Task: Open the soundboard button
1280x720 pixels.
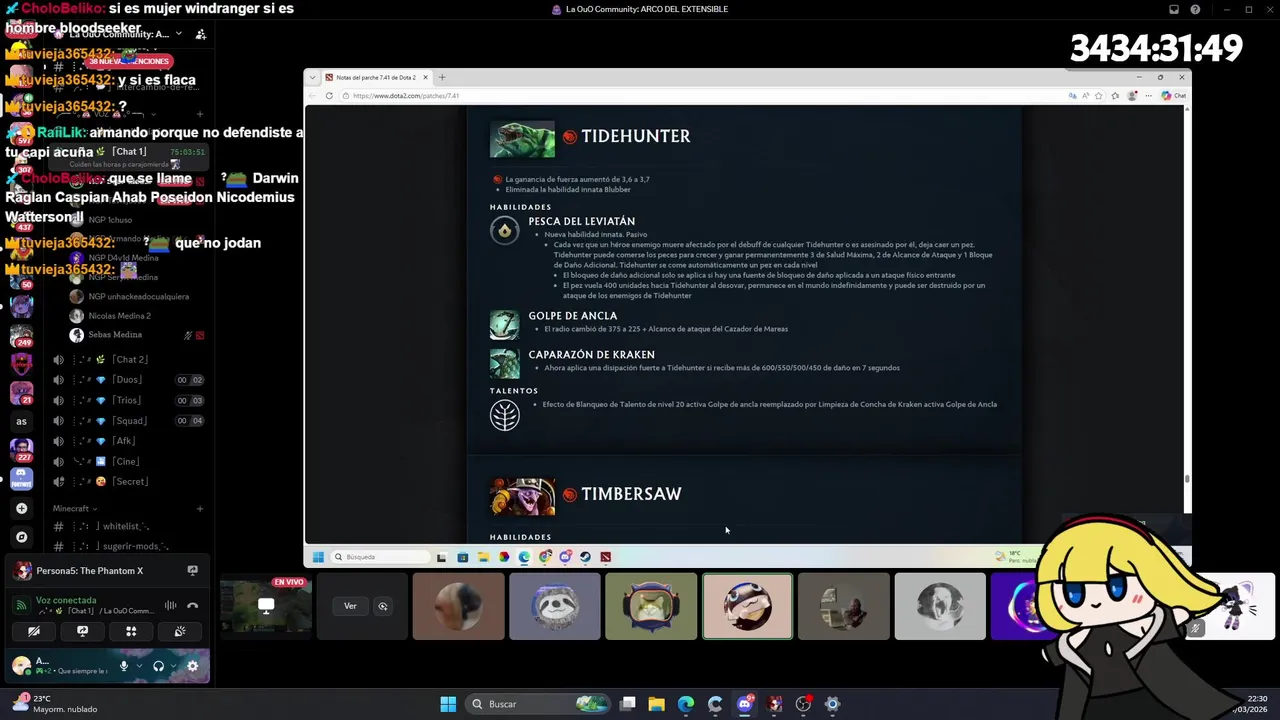Action: tap(180, 631)
